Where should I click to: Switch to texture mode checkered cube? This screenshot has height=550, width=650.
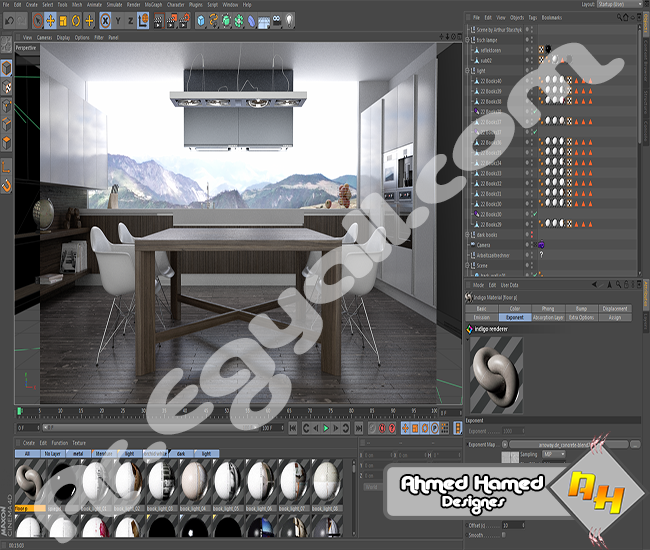tap(7, 87)
